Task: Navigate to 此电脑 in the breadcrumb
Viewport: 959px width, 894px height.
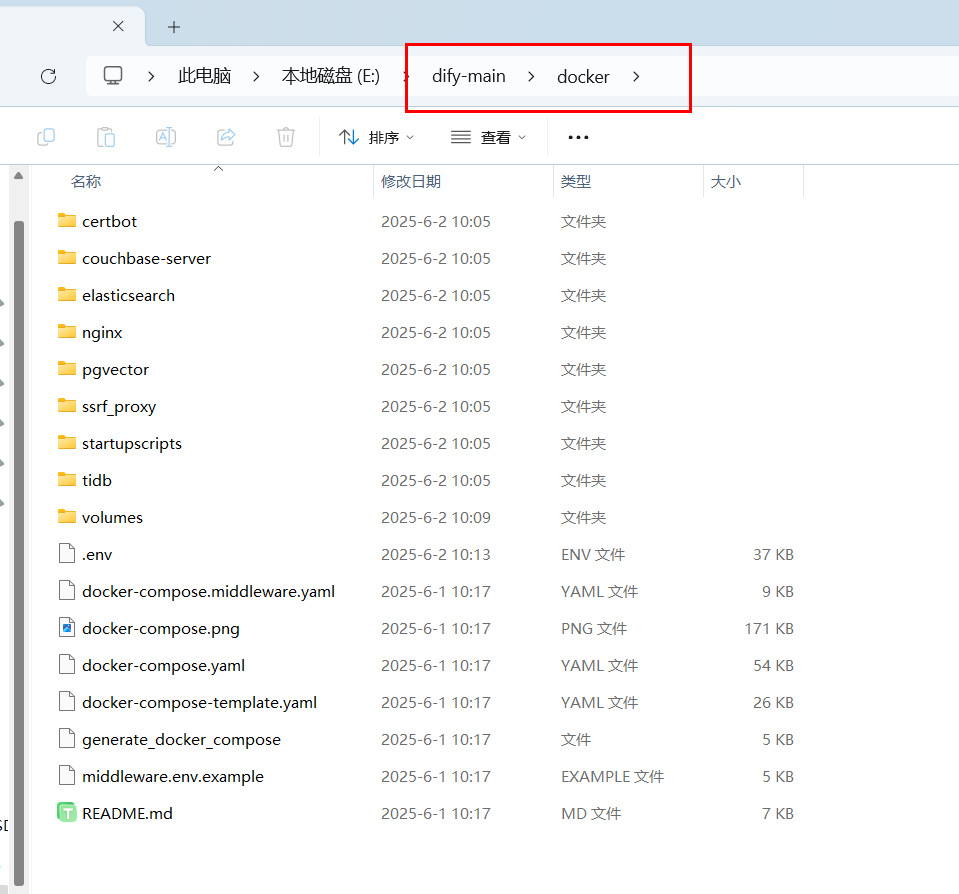Action: click(204, 76)
